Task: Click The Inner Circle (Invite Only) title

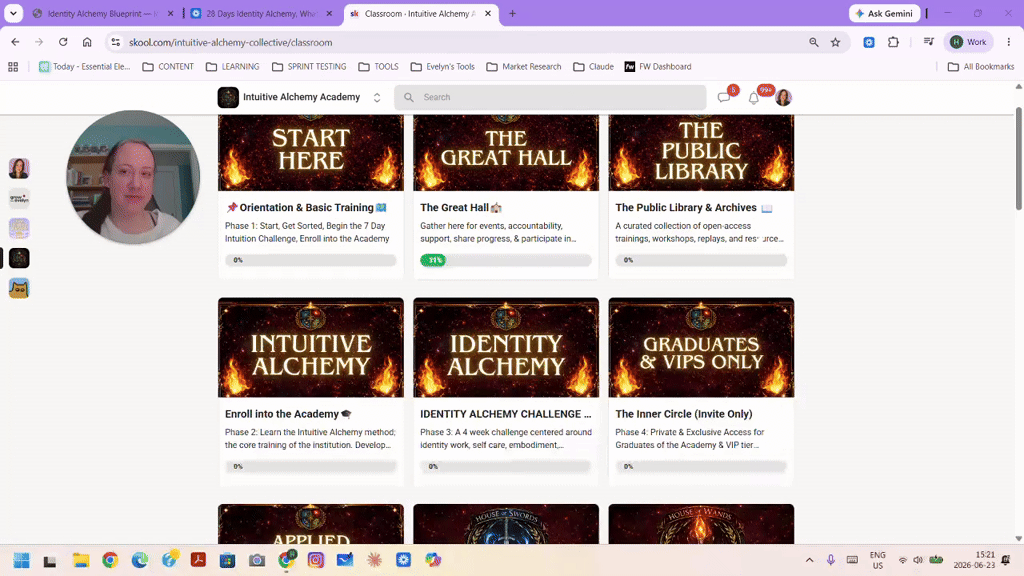Action: click(684, 414)
